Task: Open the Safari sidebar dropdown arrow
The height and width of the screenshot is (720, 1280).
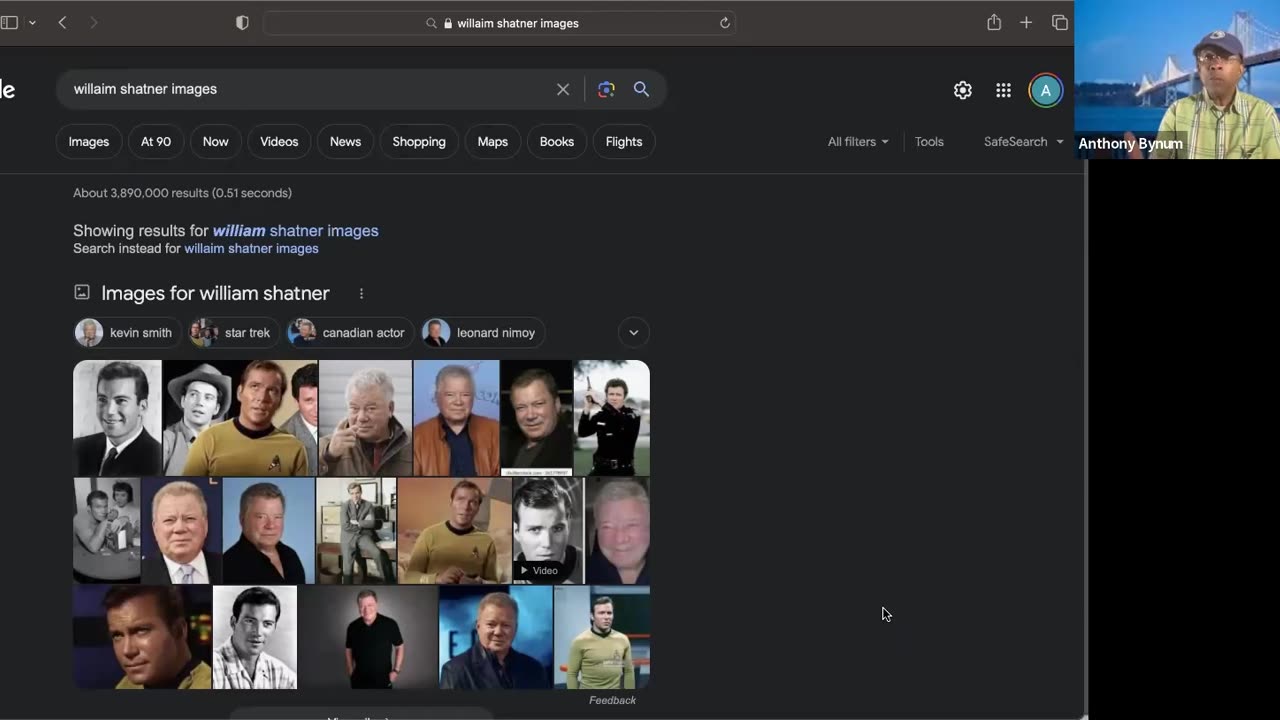Action: click(x=32, y=23)
